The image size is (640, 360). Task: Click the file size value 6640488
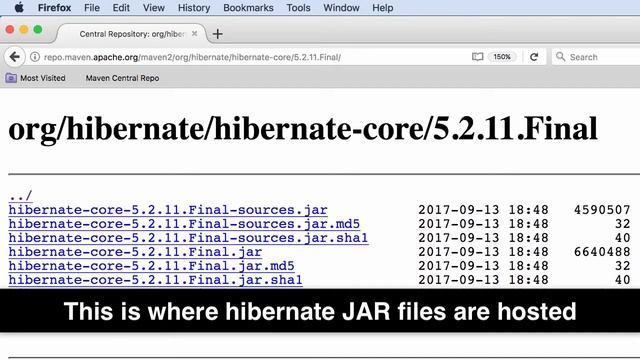602,252
